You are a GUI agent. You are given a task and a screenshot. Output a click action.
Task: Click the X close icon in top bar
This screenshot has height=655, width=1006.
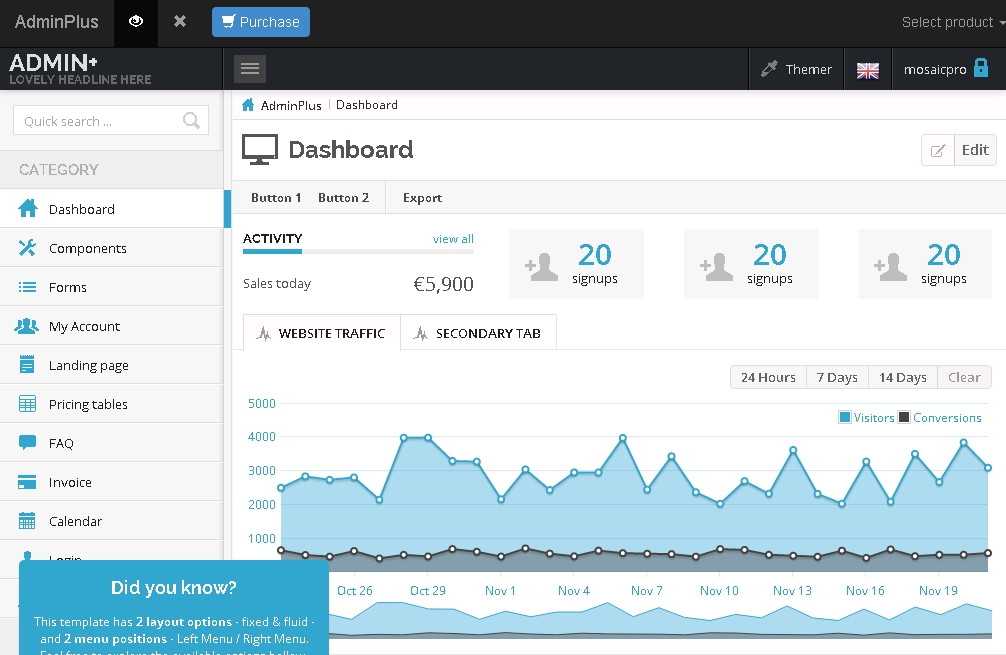click(x=180, y=22)
